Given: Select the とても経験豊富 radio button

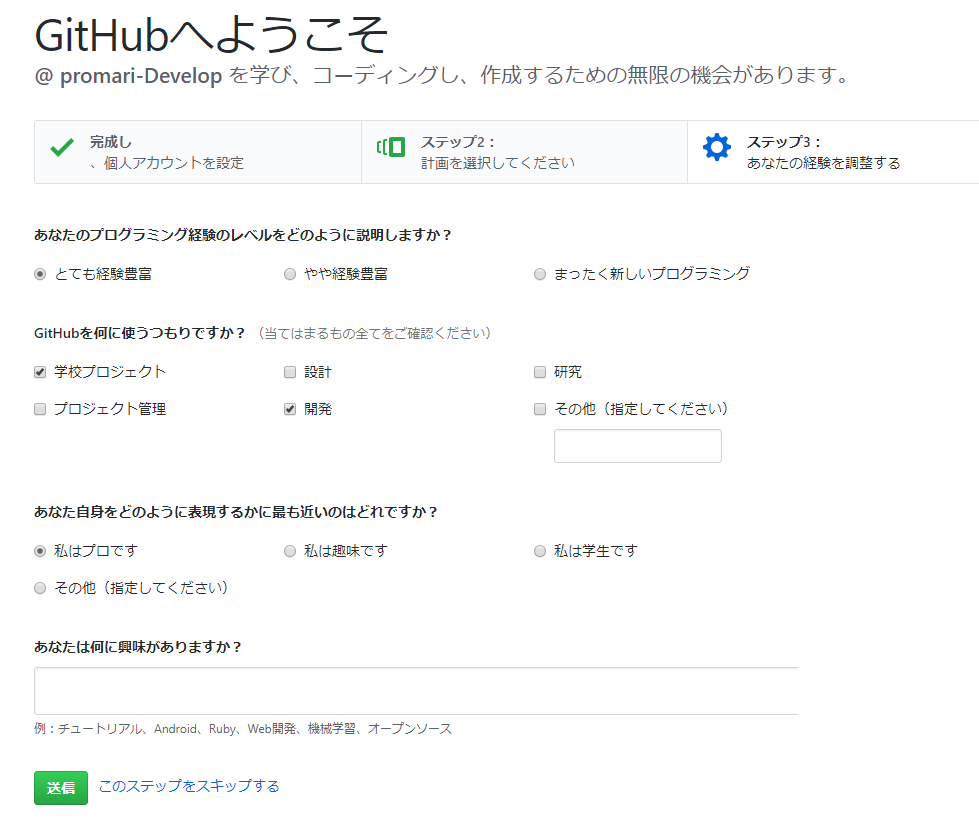Looking at the screenshot, I should pos(40,274).
